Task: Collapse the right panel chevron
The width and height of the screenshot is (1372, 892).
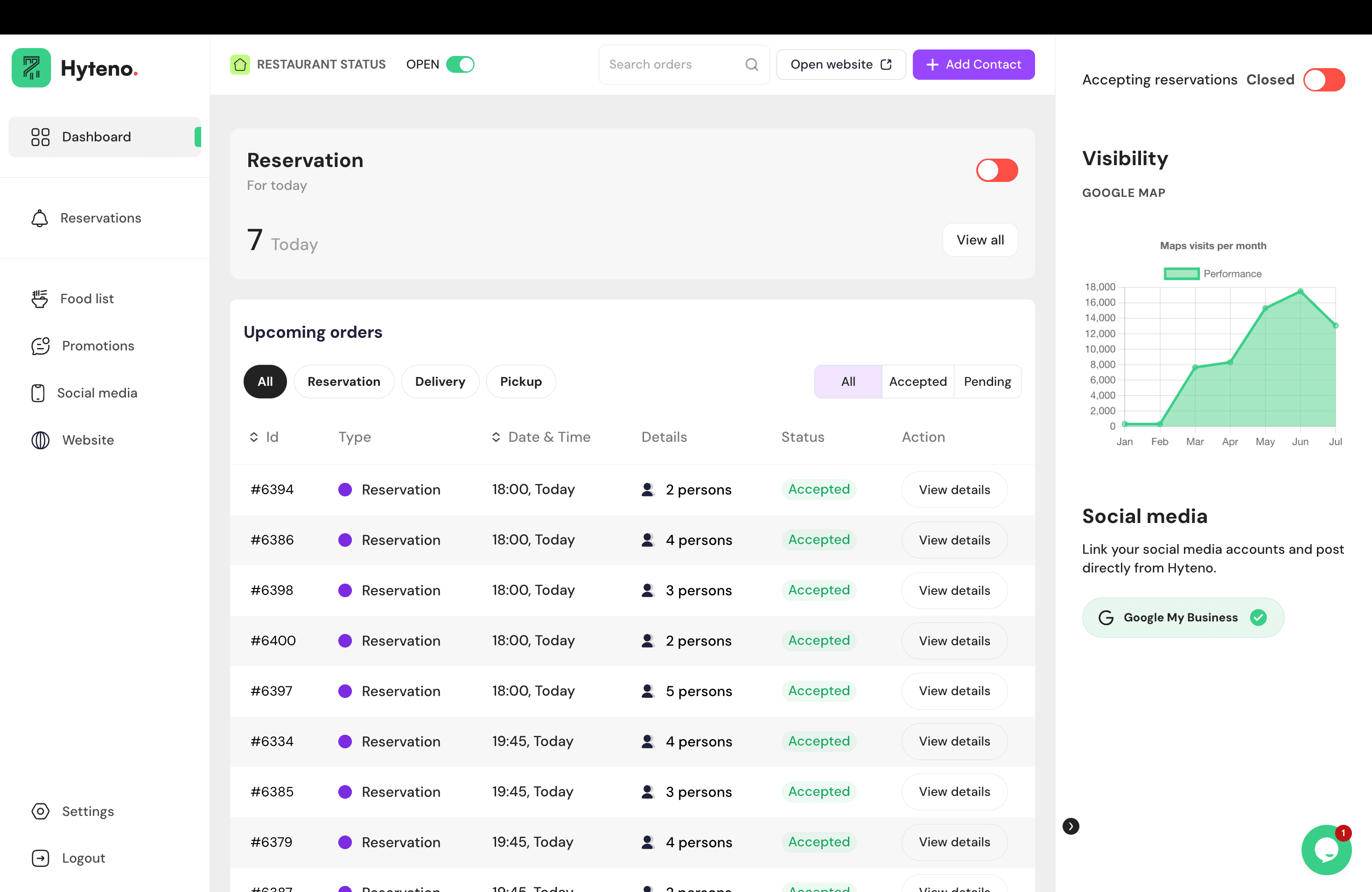Action: click(1071, 826)
